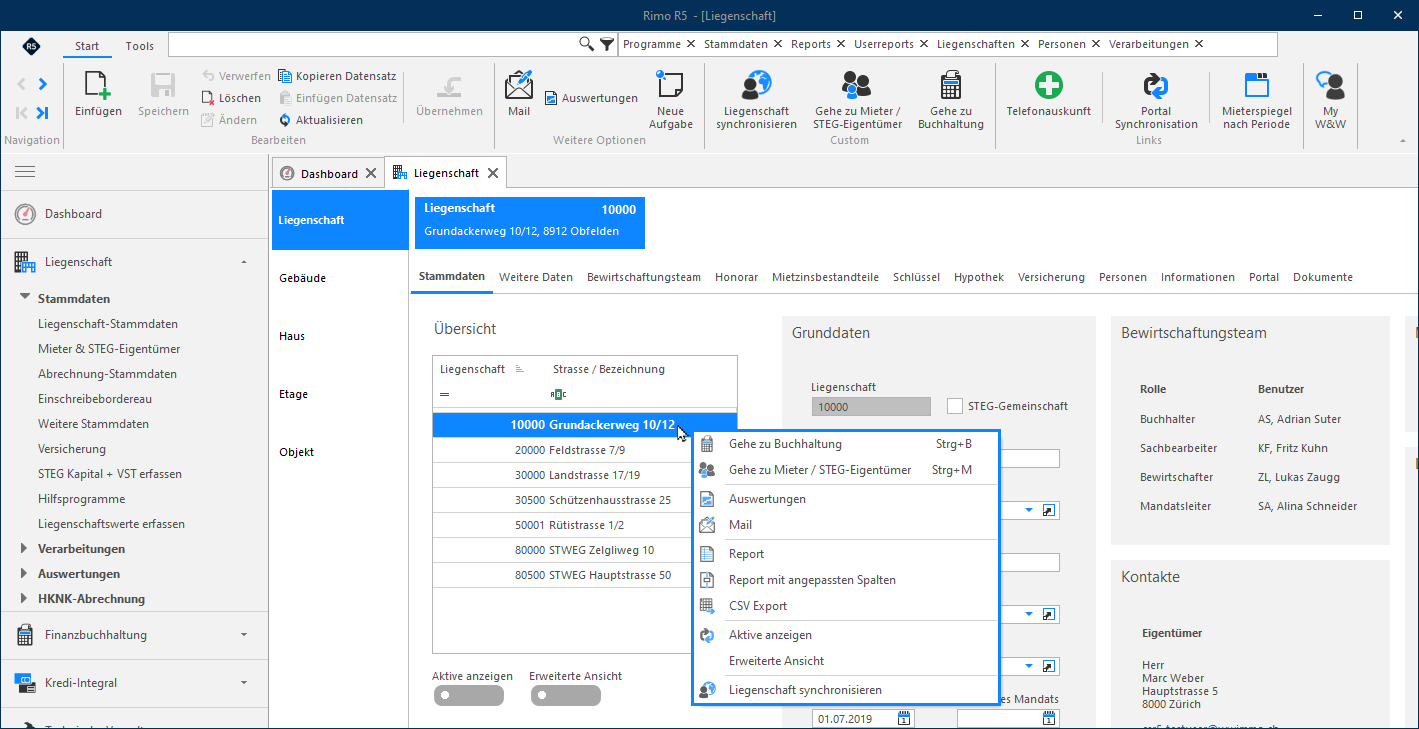Open Neue Aufgabe from the ribbon
The width and height of the screenshot is (1419, 729).
point(669,85)
